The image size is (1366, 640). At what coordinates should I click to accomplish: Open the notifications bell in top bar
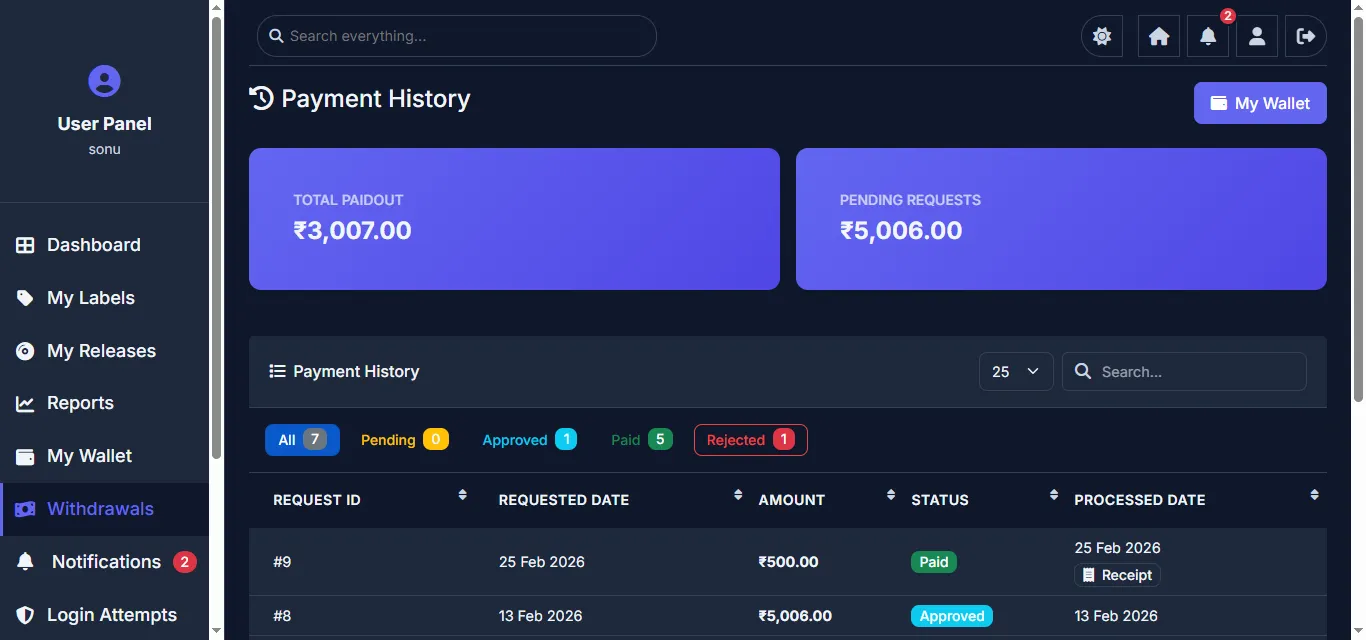click(1208, 36)
